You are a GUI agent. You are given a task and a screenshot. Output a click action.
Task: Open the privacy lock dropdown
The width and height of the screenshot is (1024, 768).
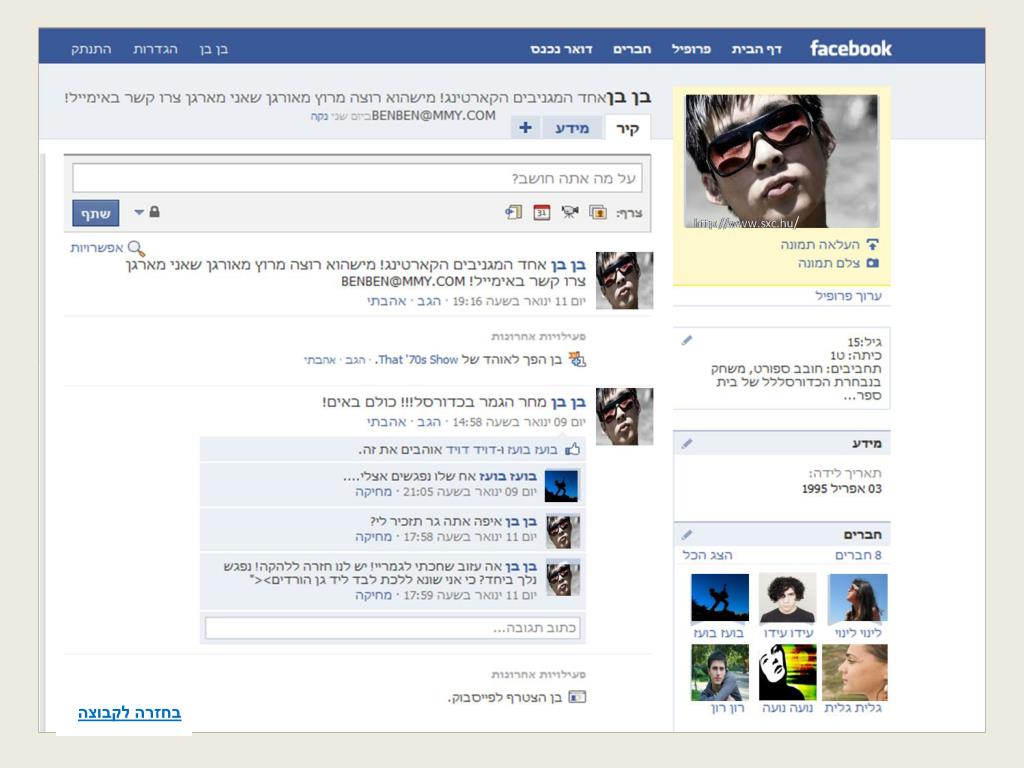(x=148, y=212)
